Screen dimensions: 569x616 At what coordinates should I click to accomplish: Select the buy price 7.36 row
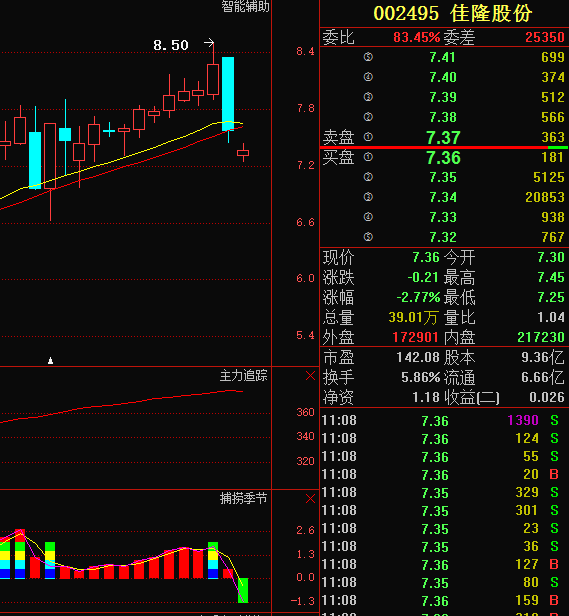pyautogui.click(x=444, y=158)
